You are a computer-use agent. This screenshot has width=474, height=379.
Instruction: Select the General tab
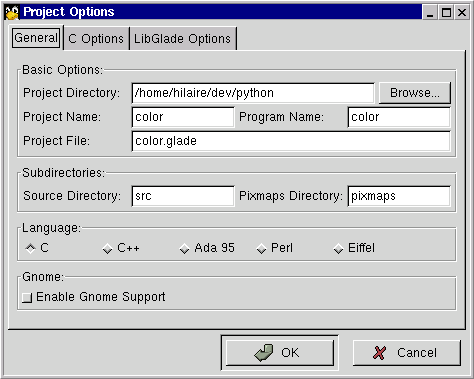36,38
